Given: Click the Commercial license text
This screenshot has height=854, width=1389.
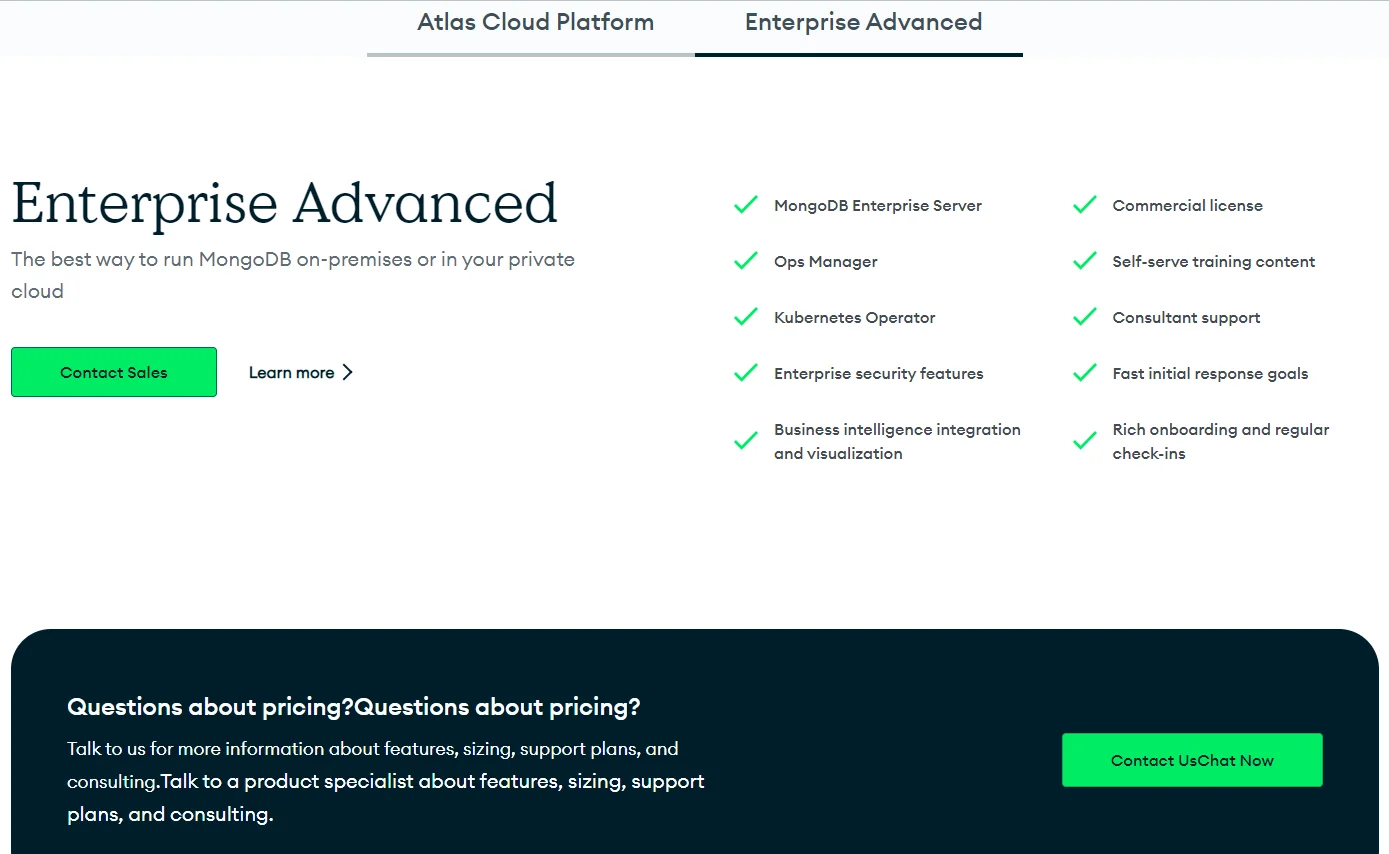Looking at the screenshot, I should (1188, 205).
